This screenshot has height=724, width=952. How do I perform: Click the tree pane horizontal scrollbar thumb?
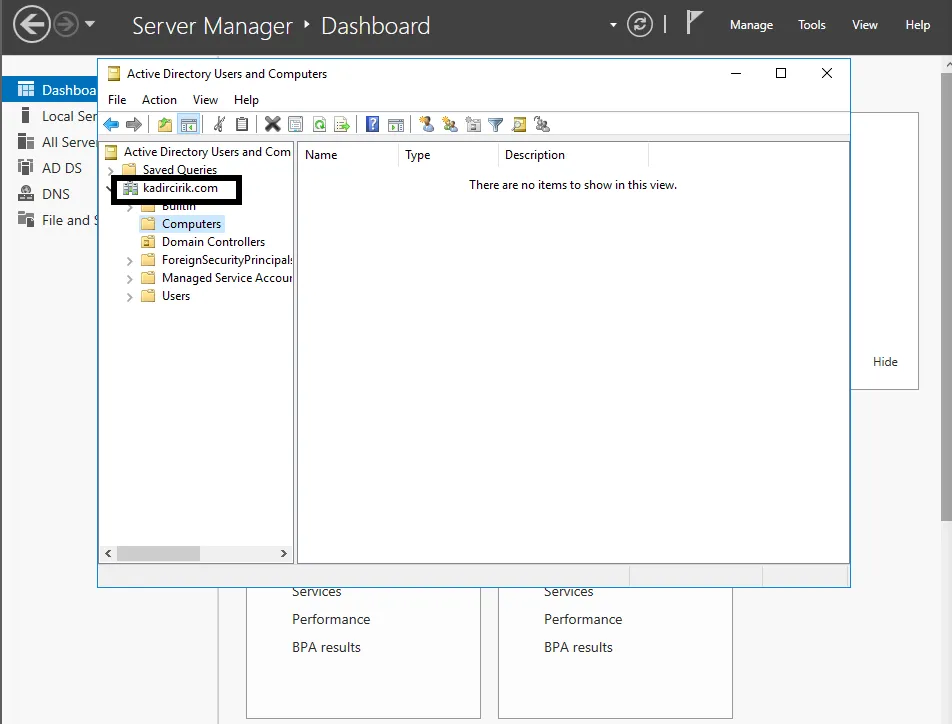pos(158,553)
